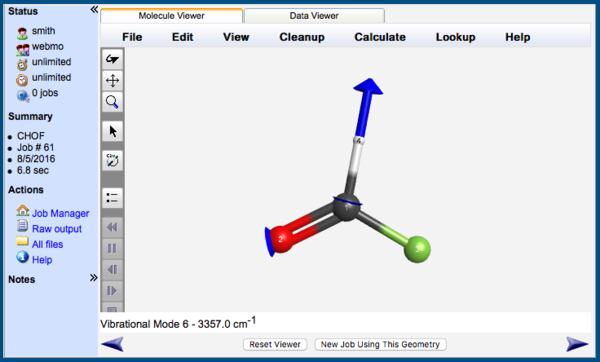Click the list display options icon
The width and height of the screenshot is (600, 362).
tap(112, 198)
